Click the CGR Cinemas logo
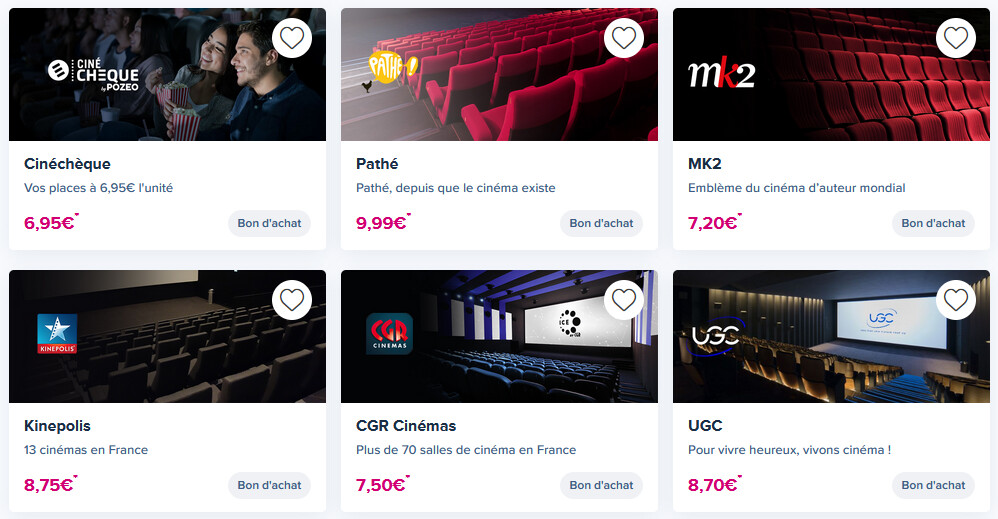The image size is (998, 519). coord(389,334)
